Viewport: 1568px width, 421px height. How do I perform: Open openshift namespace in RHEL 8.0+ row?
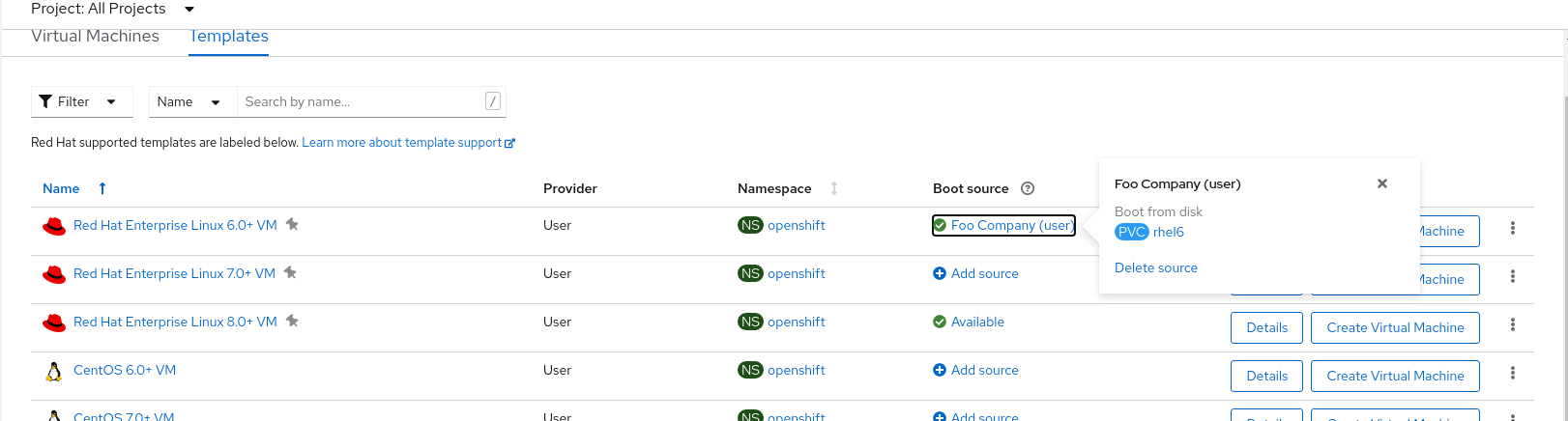pyautogui.click(x=797, y=322)
